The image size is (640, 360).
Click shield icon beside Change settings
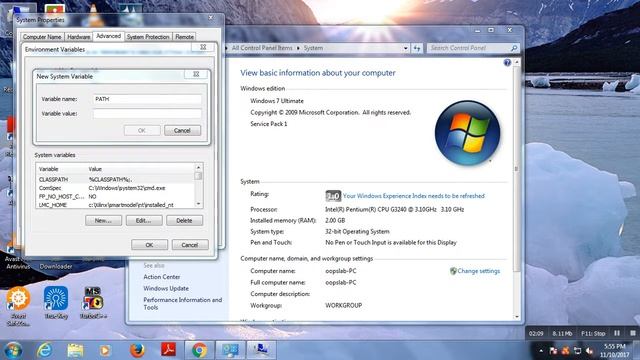(x=453, y=271)
